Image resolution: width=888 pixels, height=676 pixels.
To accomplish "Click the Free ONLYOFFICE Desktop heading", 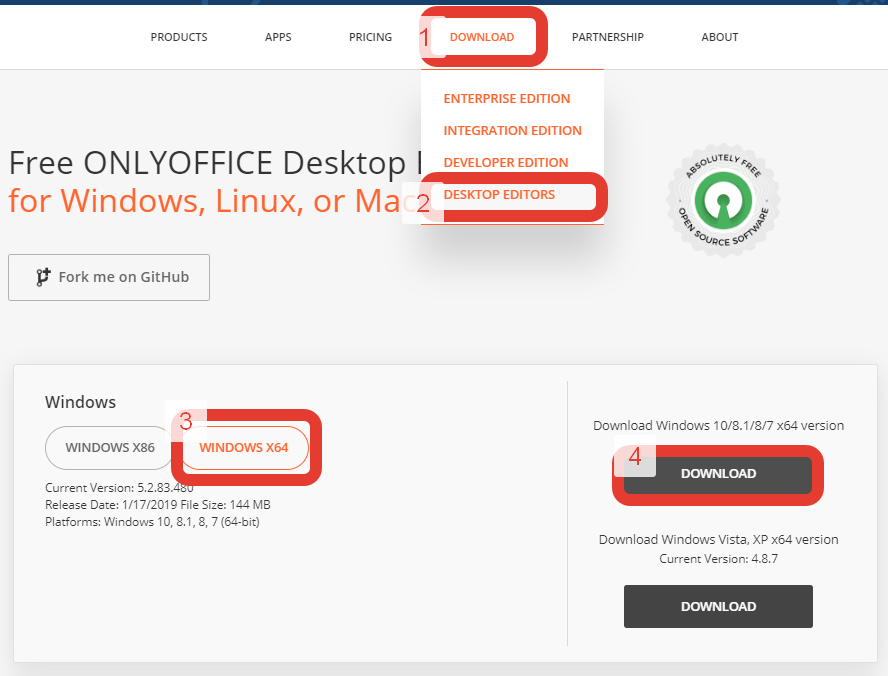I will pyautogui.click(x=215, y=163).
